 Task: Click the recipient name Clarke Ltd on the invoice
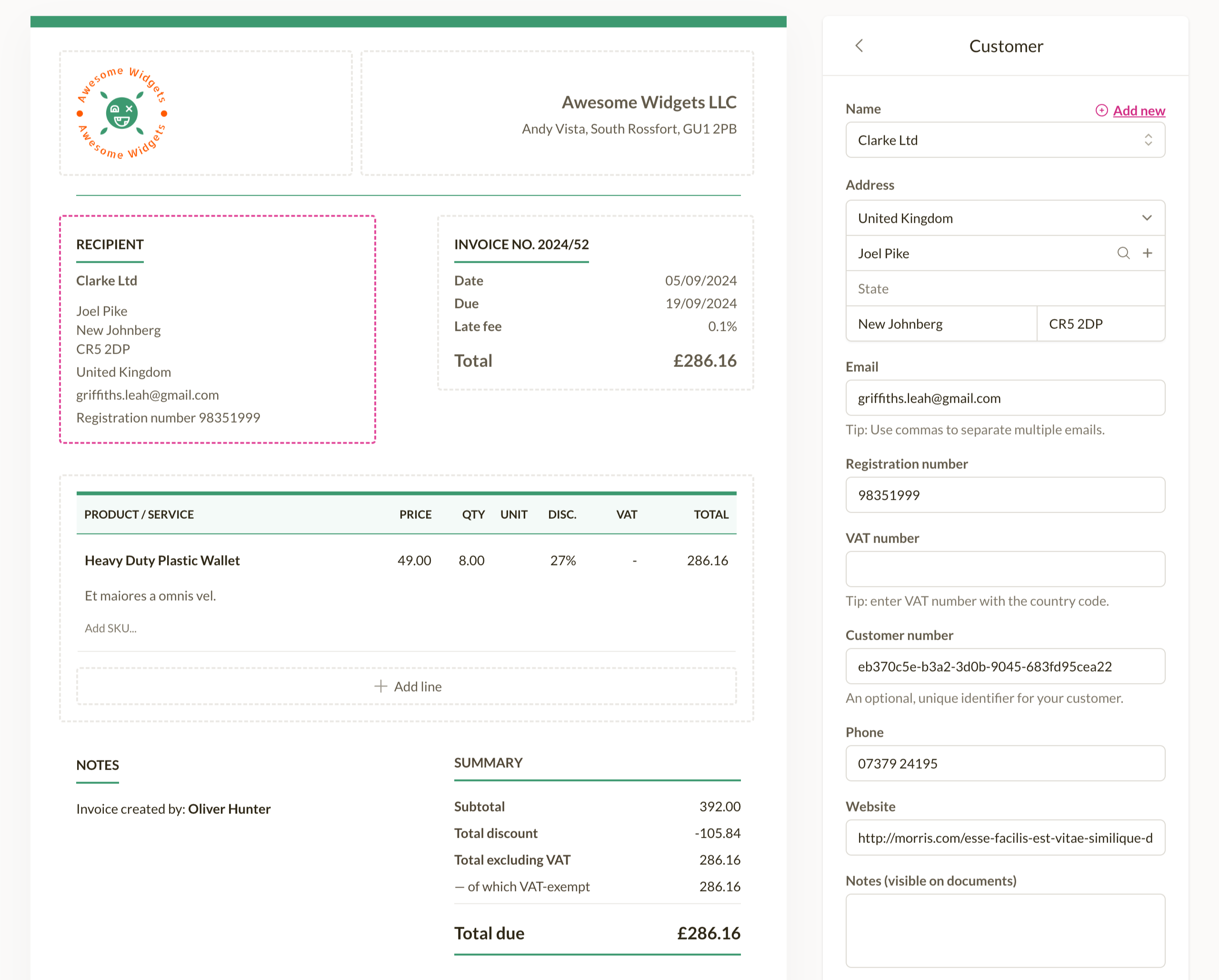[x=106, y=281]
